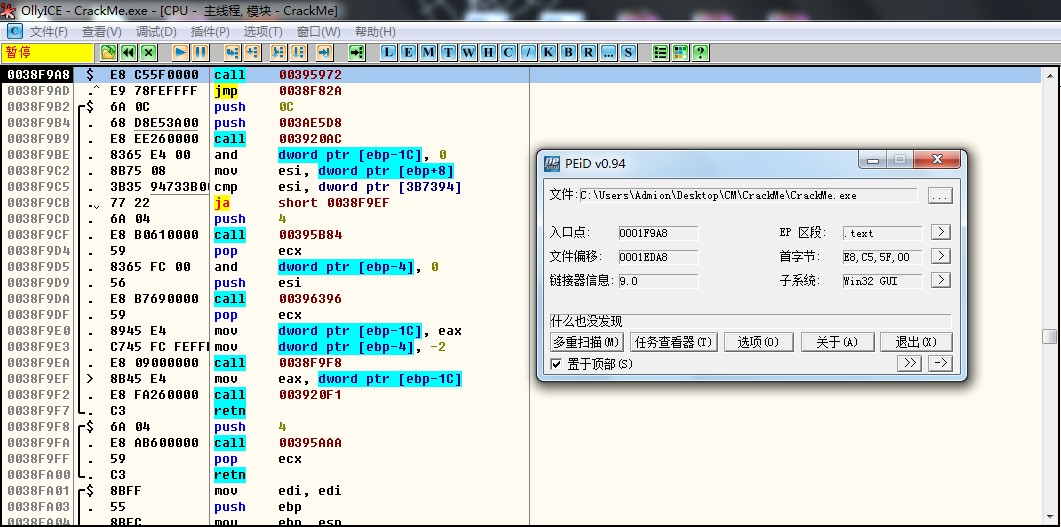Image resolution: width=1061 pixels, height=527 pixels.
Task: Show Breakpoints (B) button
Action: [568, 53]
